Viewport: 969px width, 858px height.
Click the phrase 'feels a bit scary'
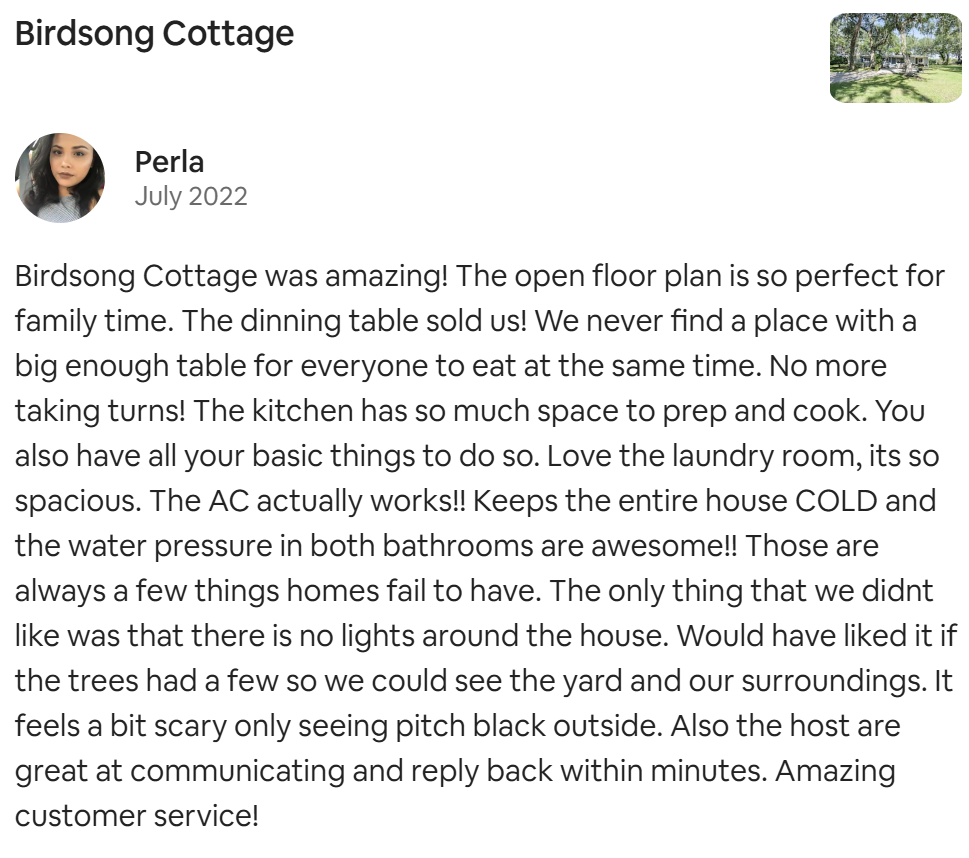tap(121, 726)
